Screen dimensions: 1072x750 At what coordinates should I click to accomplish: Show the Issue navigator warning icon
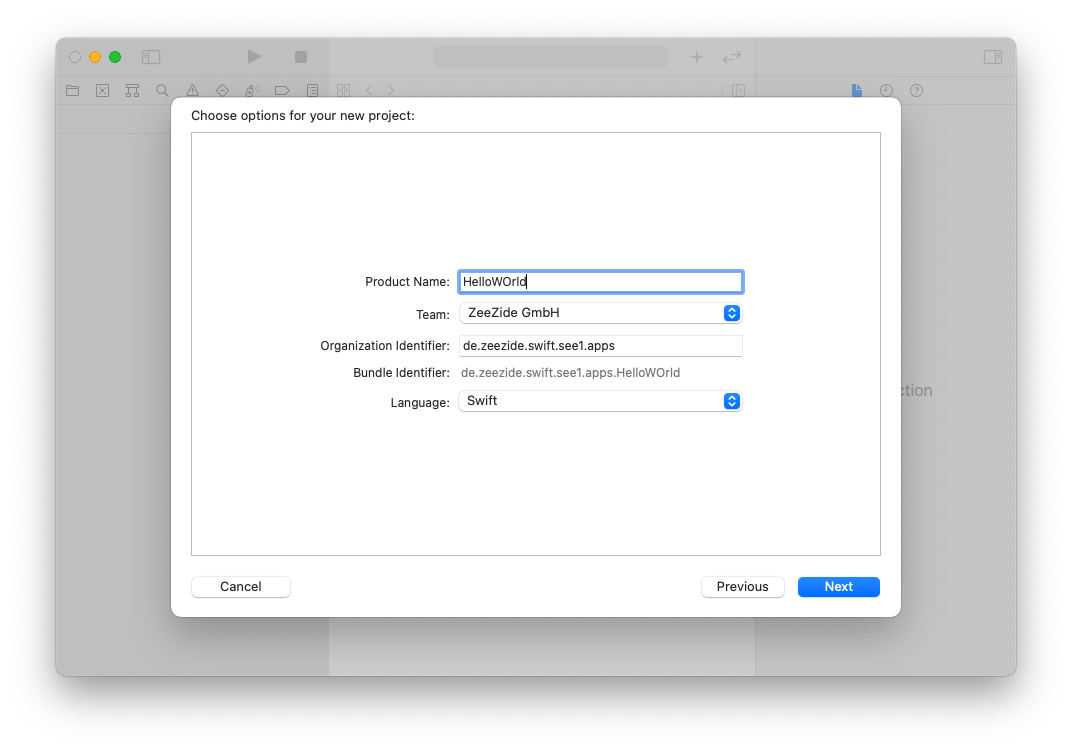[192, 90]
